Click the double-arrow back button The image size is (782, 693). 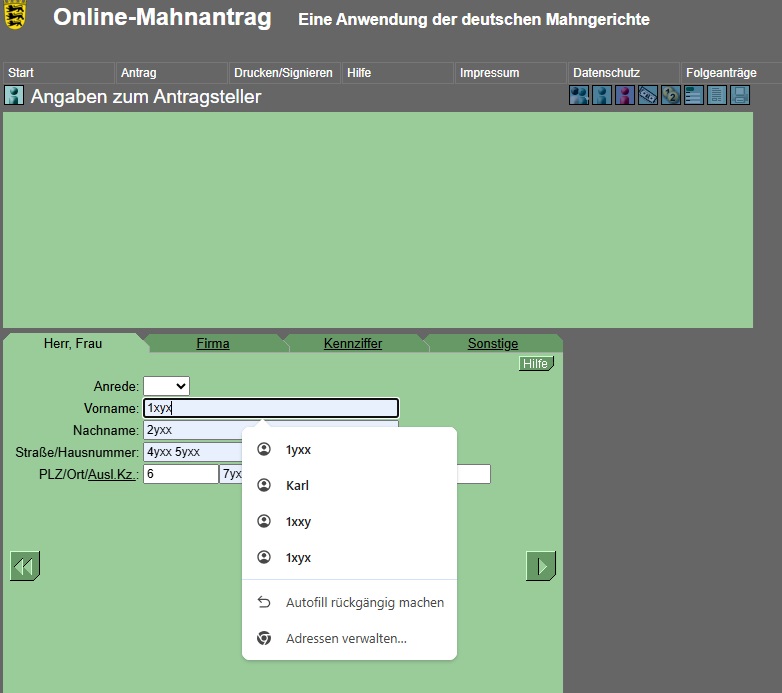coord(25,566)
